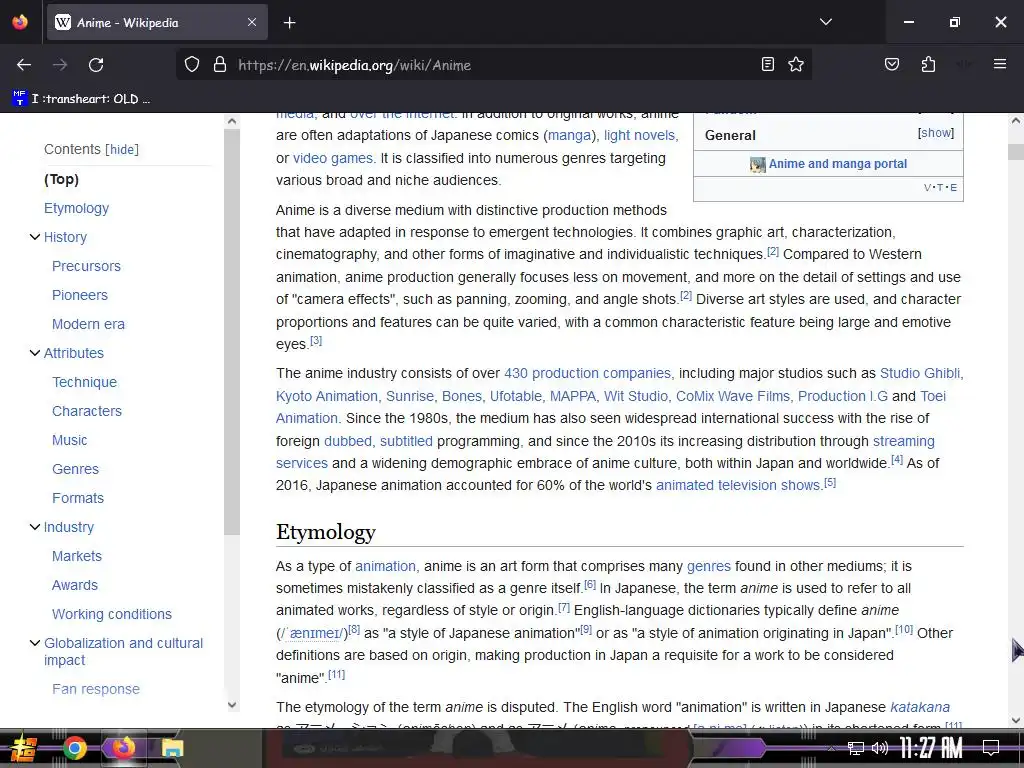Click the page scrollbar down arrow

pyautogui.click(x=1016, y=720)
